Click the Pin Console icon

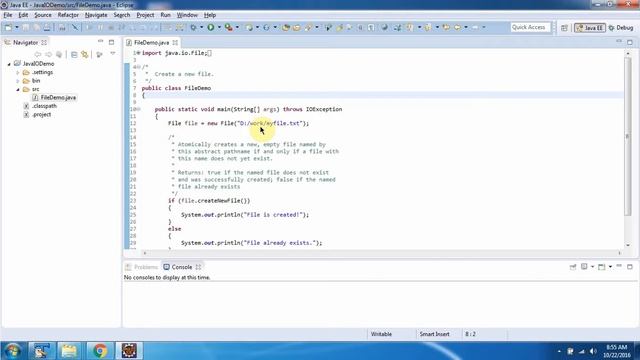573,267
